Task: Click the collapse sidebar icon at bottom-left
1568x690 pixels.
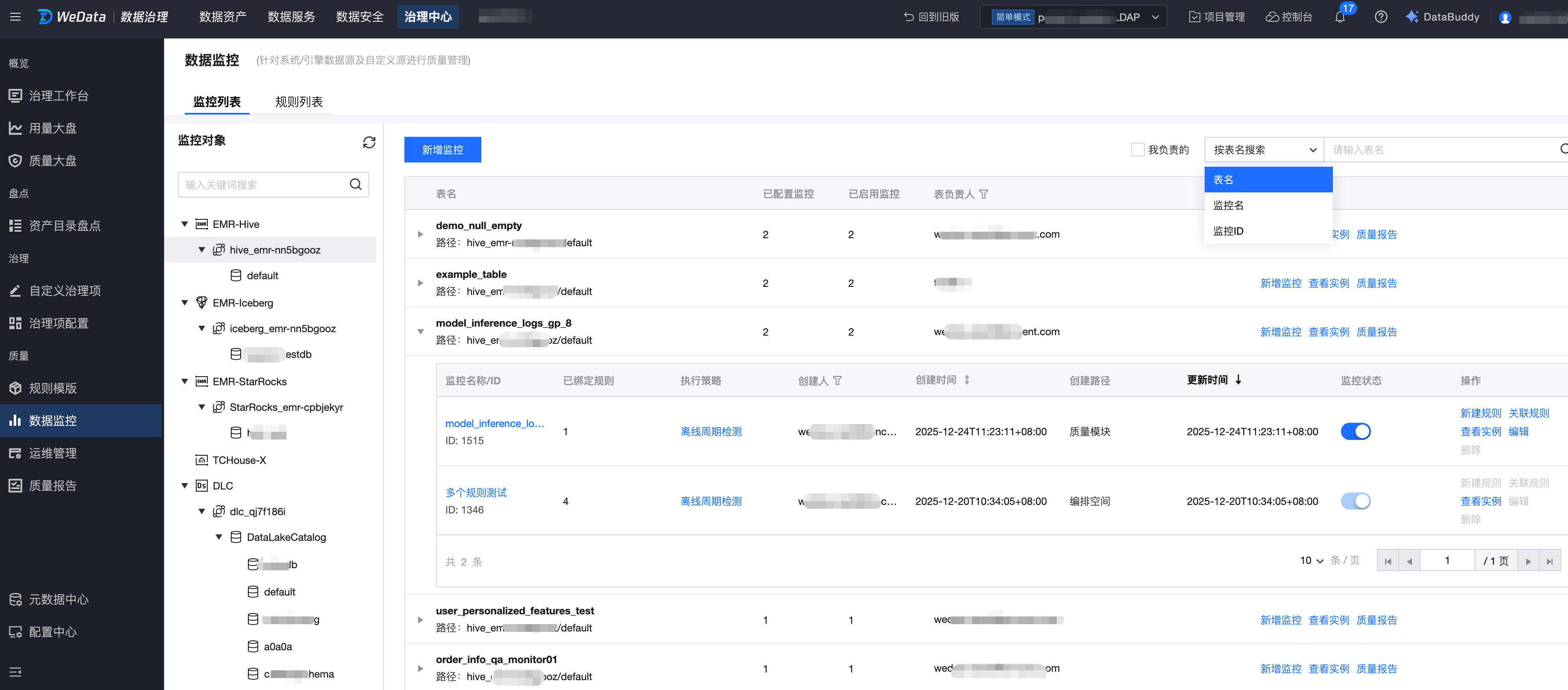Action: pos(16,672)
